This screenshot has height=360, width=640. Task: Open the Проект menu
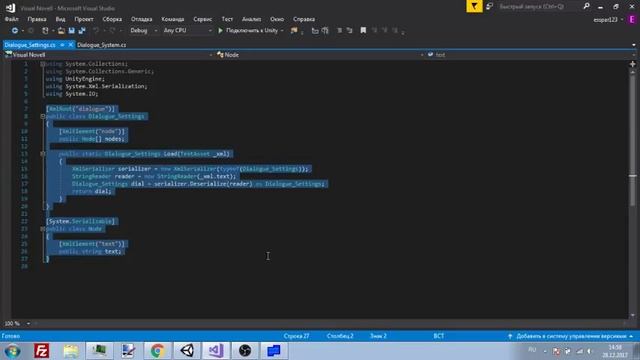click(84, 19)
